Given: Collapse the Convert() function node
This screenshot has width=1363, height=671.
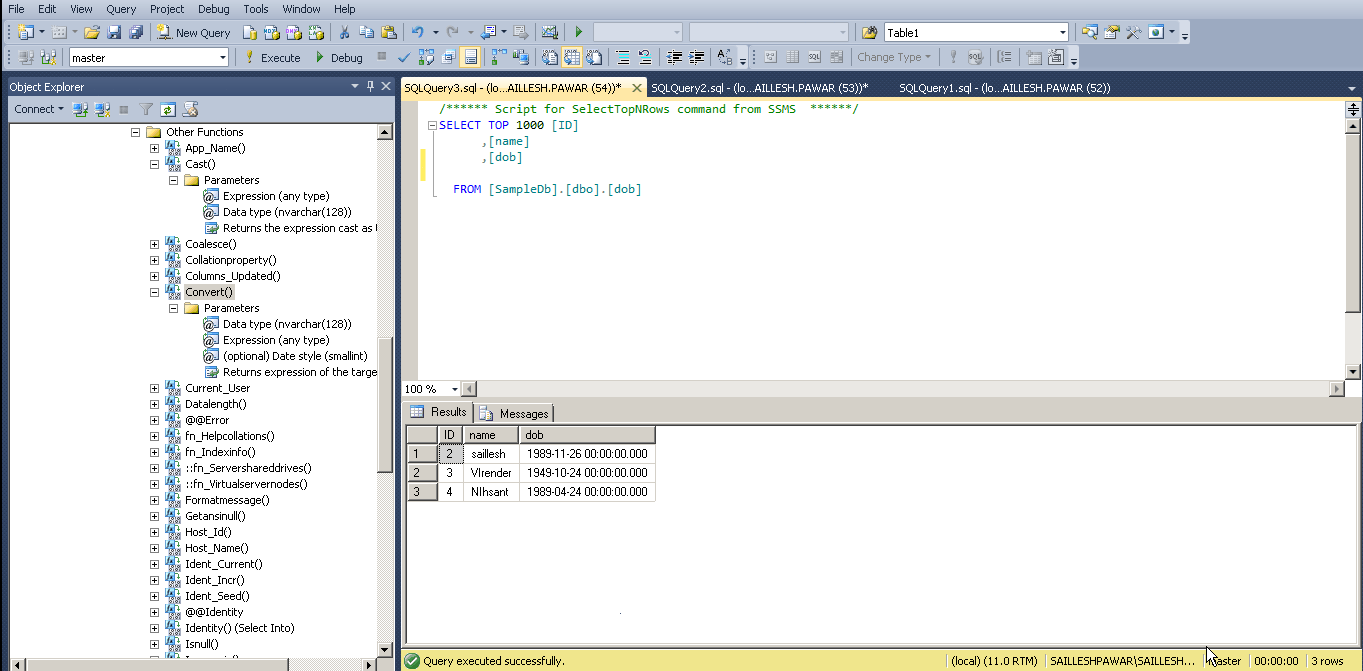Looking at the screenshot, I should (154, 292).
